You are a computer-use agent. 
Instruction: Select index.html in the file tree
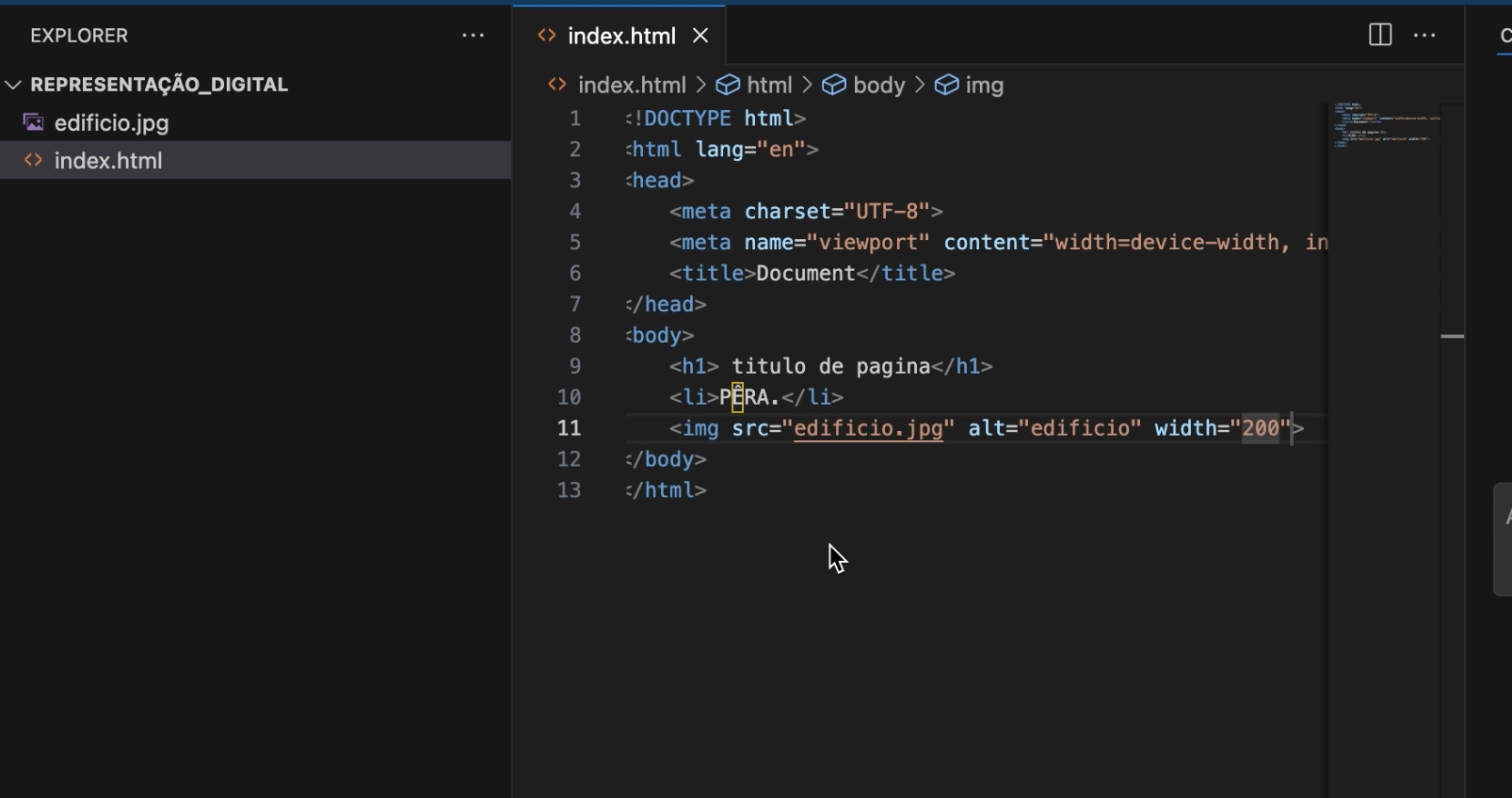point(108,161)
